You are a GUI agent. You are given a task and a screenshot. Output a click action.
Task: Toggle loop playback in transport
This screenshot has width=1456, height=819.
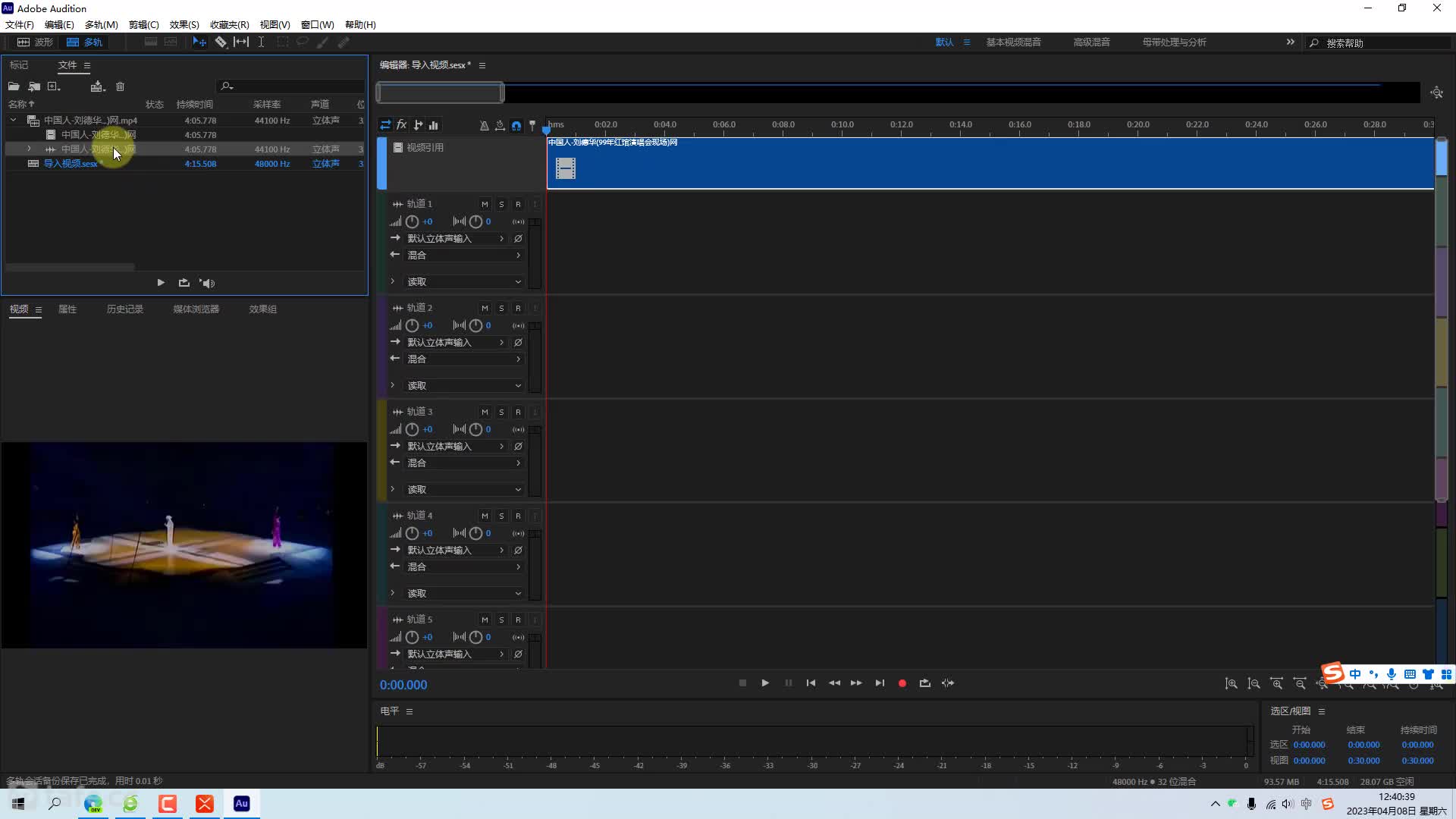point(925,683)
